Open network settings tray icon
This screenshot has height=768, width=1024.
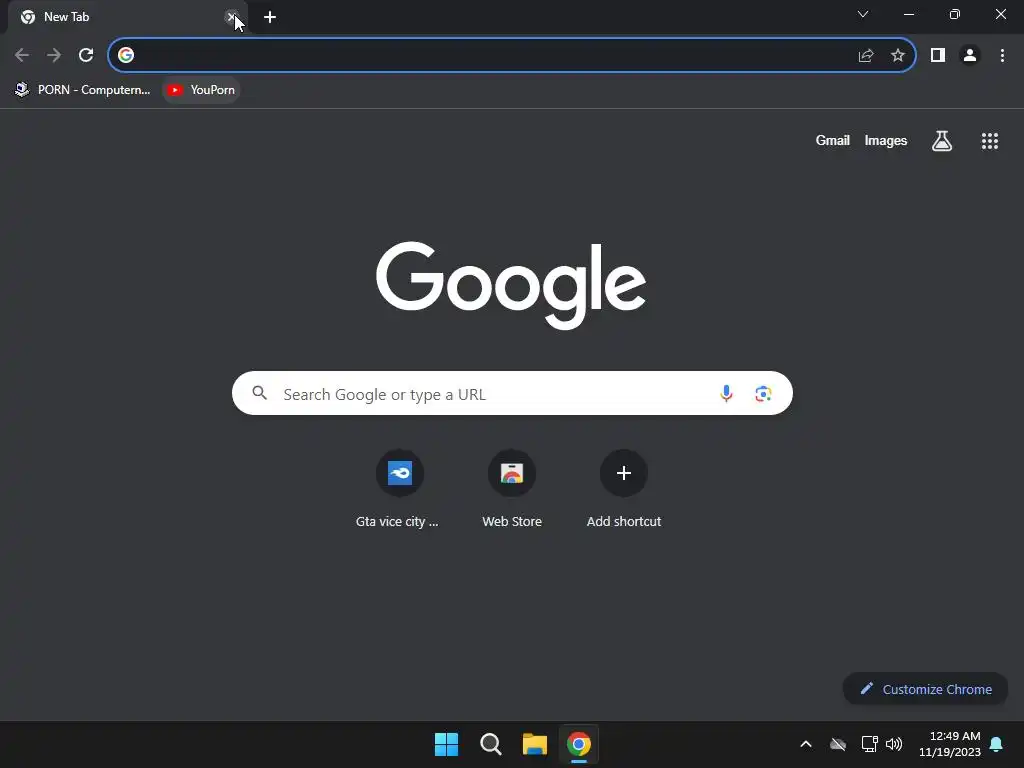tap(869, 744)
